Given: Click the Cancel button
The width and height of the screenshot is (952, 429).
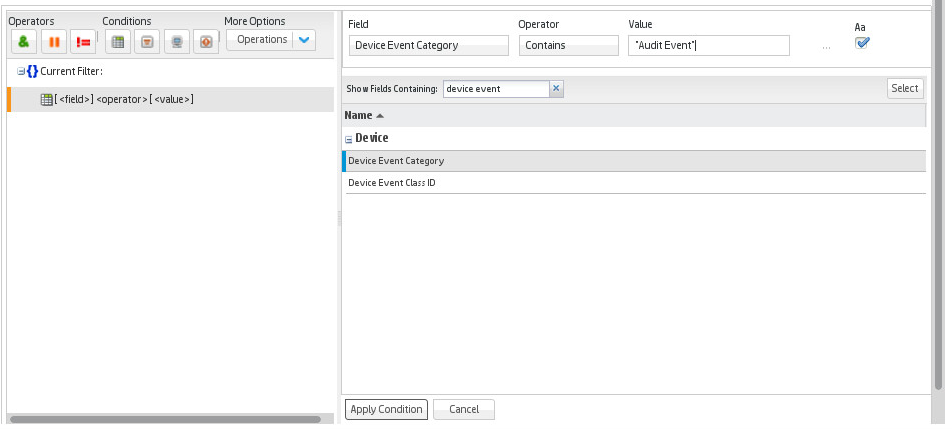Looking at the screenshot, I should point(464,410).
